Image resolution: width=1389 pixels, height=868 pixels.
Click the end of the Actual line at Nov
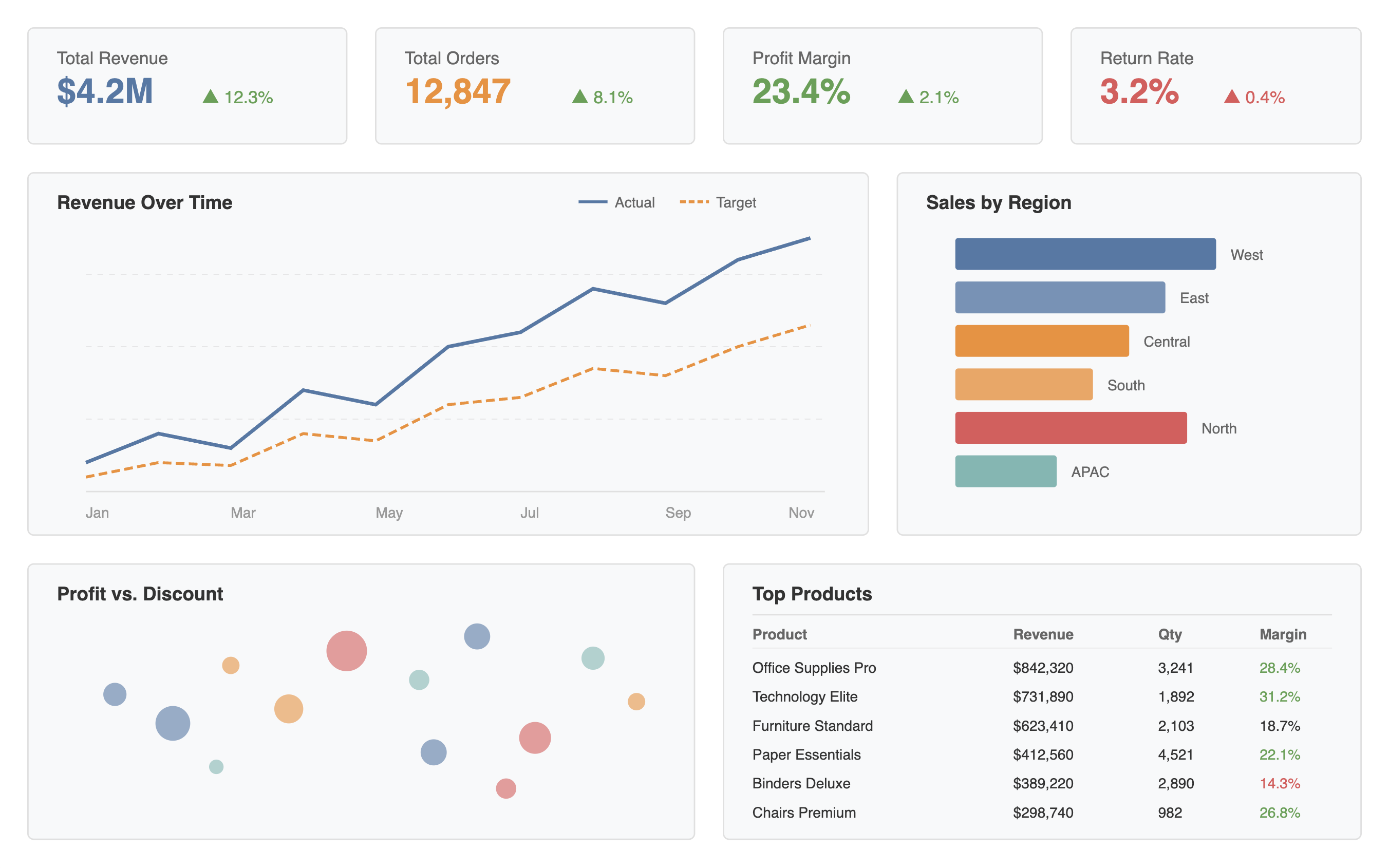coord(809,238)
